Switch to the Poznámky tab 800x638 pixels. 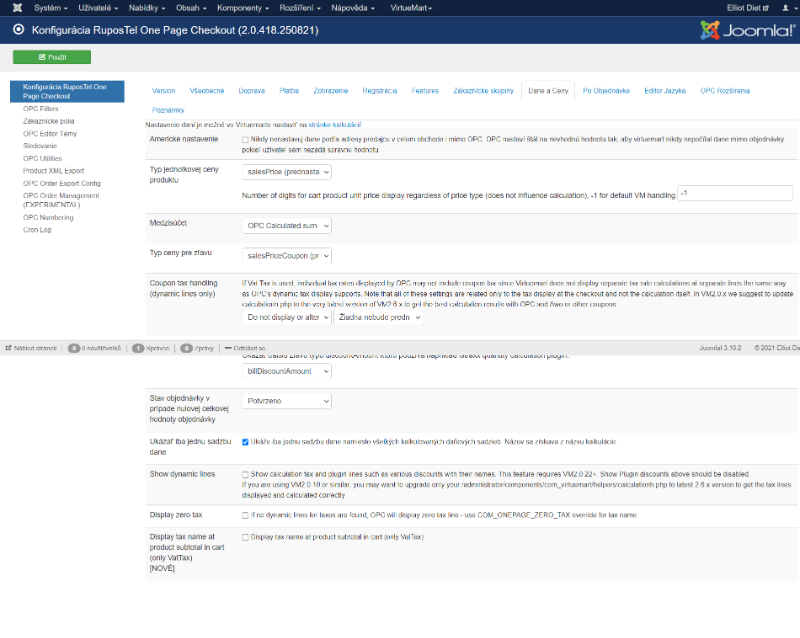pos(168,110)
